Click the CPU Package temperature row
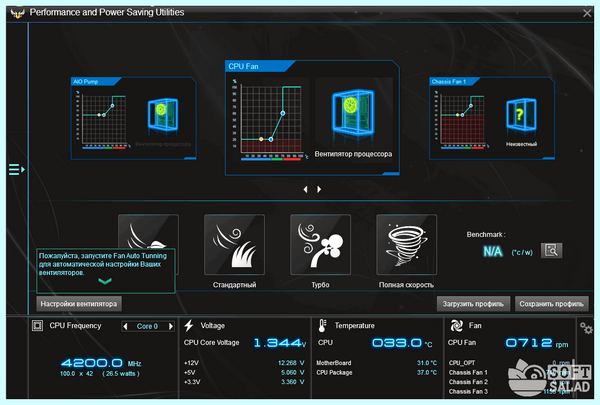This screenshot has width=600, height=405. tap(377, 372)
